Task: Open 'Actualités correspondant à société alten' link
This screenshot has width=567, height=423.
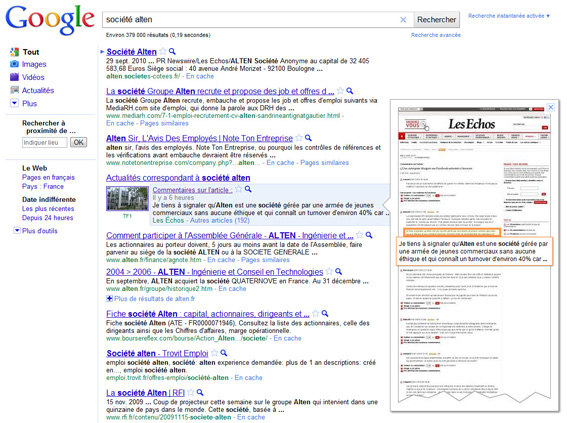Action: click(x=178, y=178)
